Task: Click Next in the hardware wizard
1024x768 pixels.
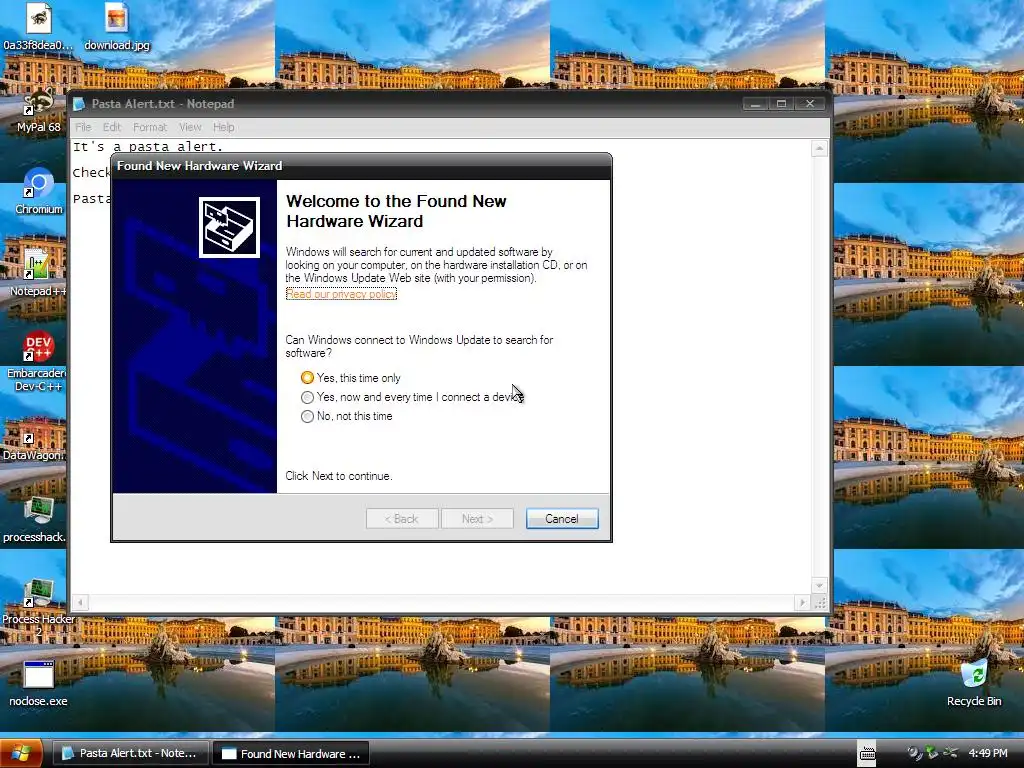Action: point(477,519)
